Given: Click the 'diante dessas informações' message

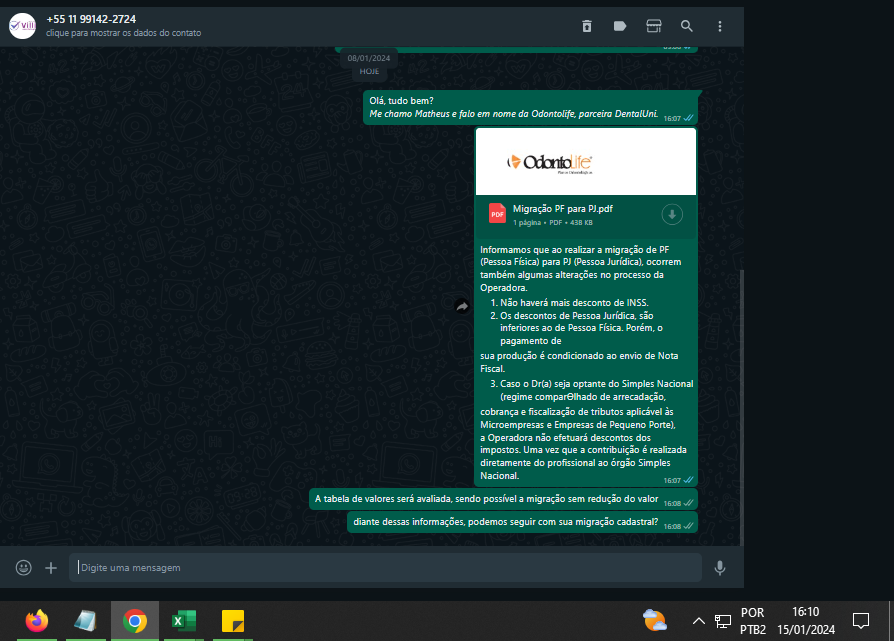Looking at the screenshot, I should [522, 522].
